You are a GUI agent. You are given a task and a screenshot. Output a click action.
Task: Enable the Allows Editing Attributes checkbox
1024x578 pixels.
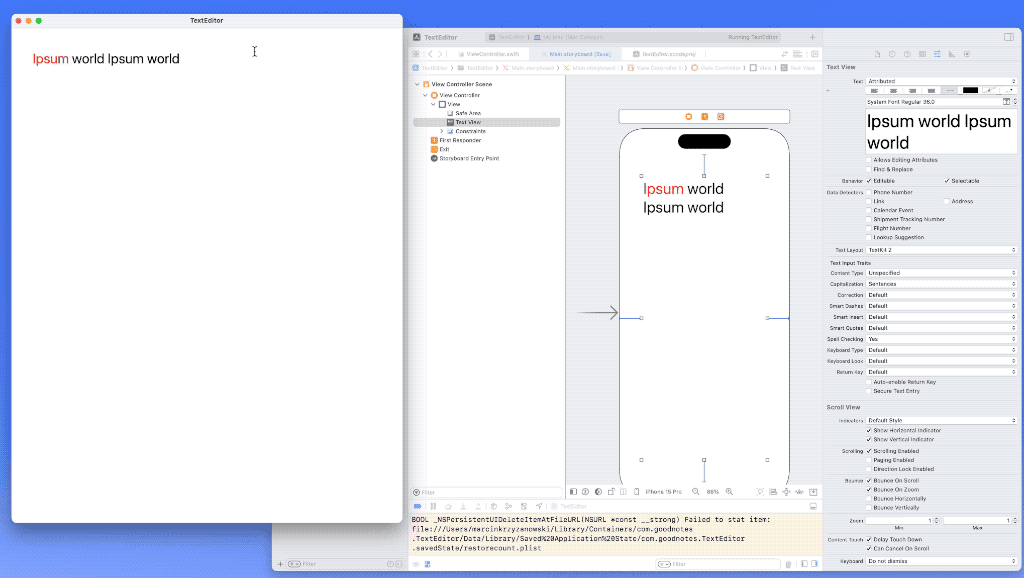click(868, 160)
